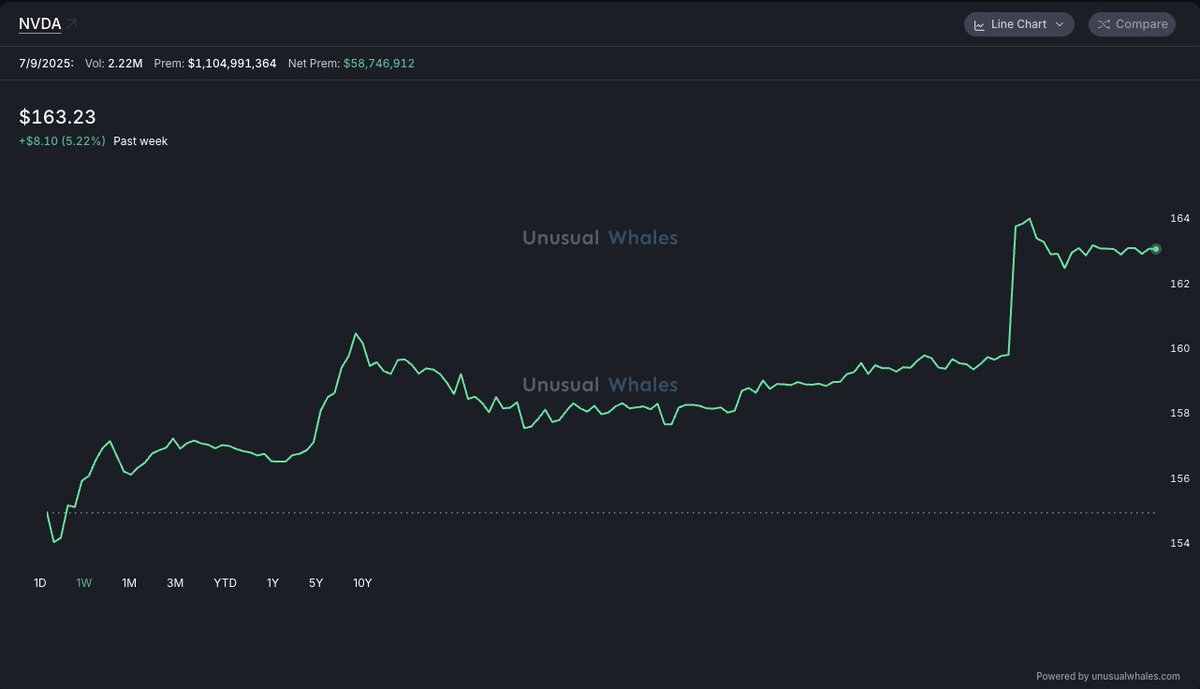1200x689 pixels.
Task: Click the 156 y-axis label
Action: pos(1179,479)
